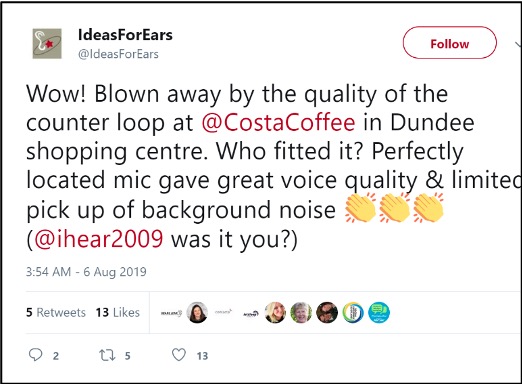Viewport: 522px width, 384px height.
Task: Expand the tweet options chevron
Action: pyautogui.click(x=518, y=44)
